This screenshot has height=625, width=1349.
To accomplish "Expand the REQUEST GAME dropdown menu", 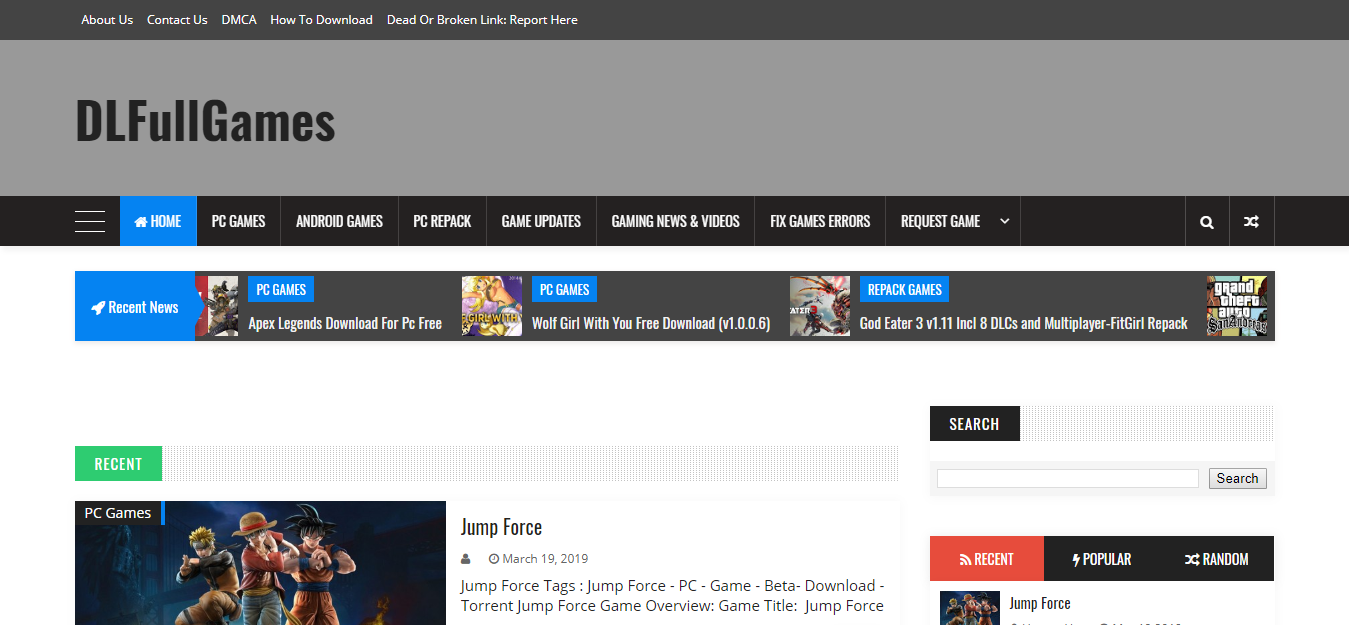I will (x=1003, y=221).
